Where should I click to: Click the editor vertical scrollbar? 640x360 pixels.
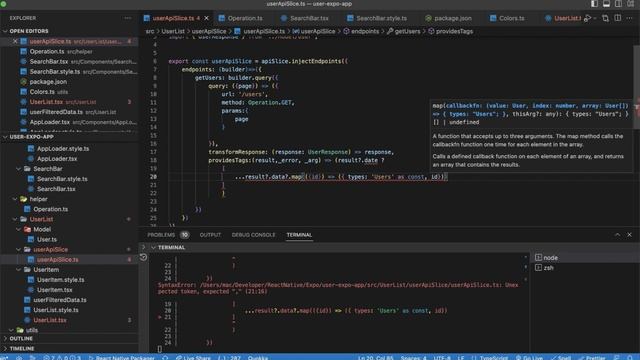pos(637,88)
